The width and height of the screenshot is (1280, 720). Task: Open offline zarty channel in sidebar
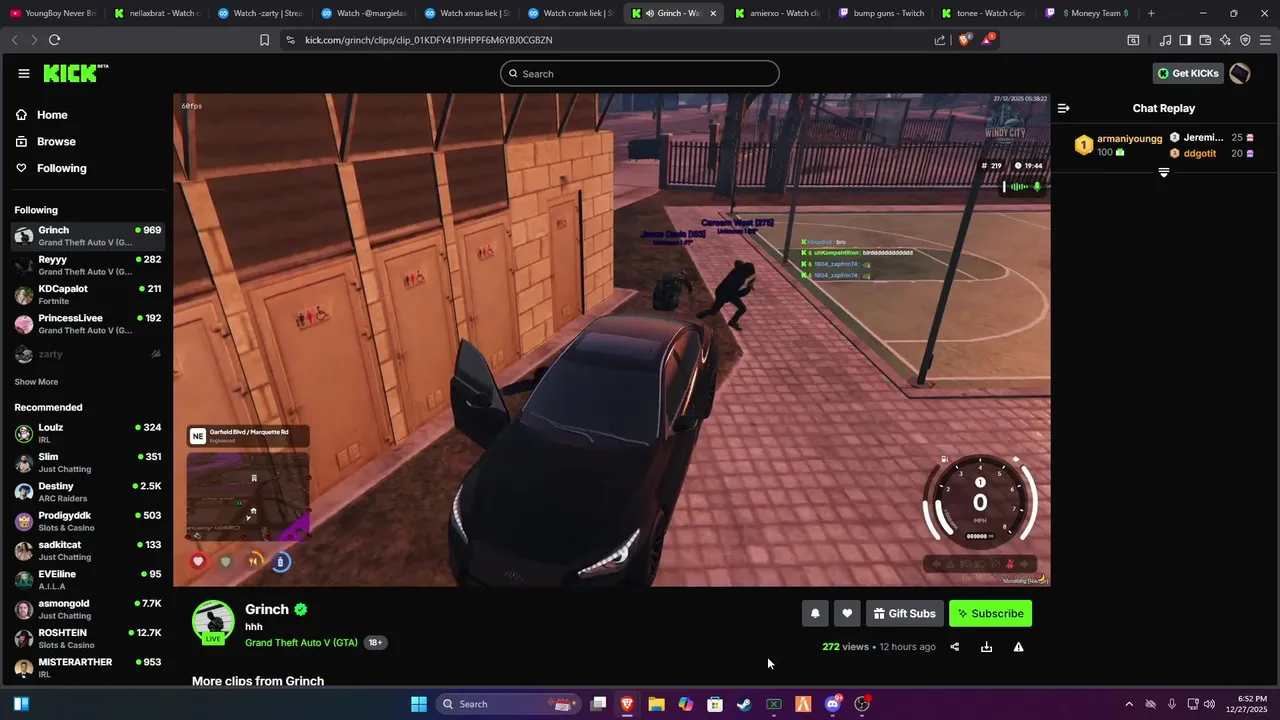click(88, 354)
